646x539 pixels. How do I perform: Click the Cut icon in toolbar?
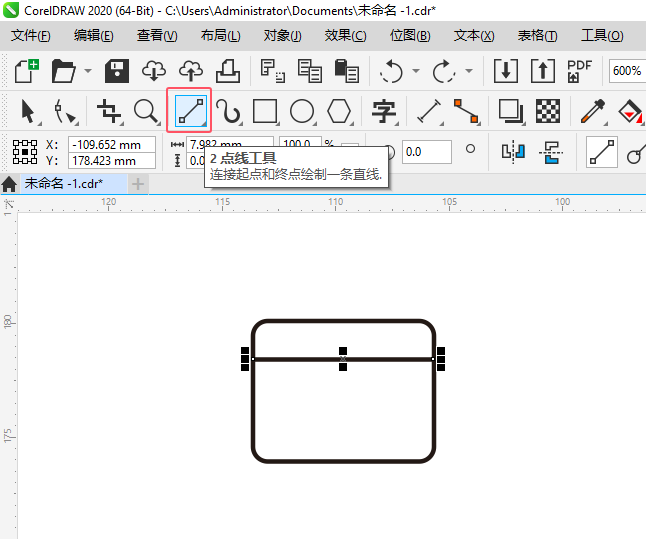[273, 71]
